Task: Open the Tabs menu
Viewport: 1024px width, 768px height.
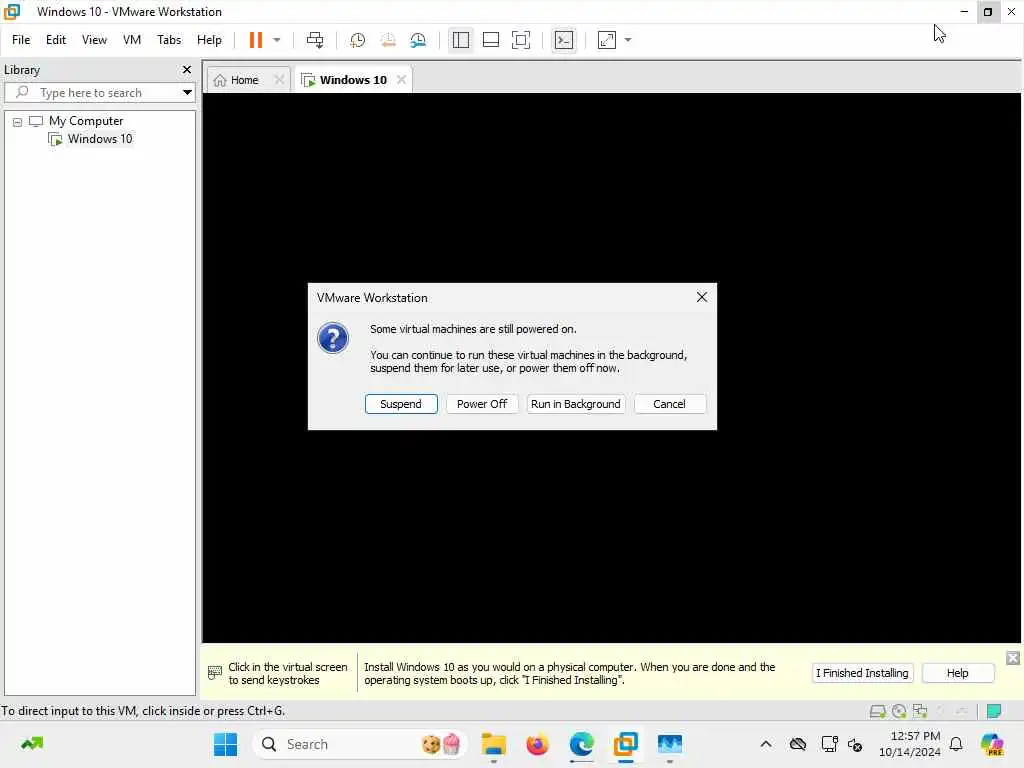Action: 168,40
